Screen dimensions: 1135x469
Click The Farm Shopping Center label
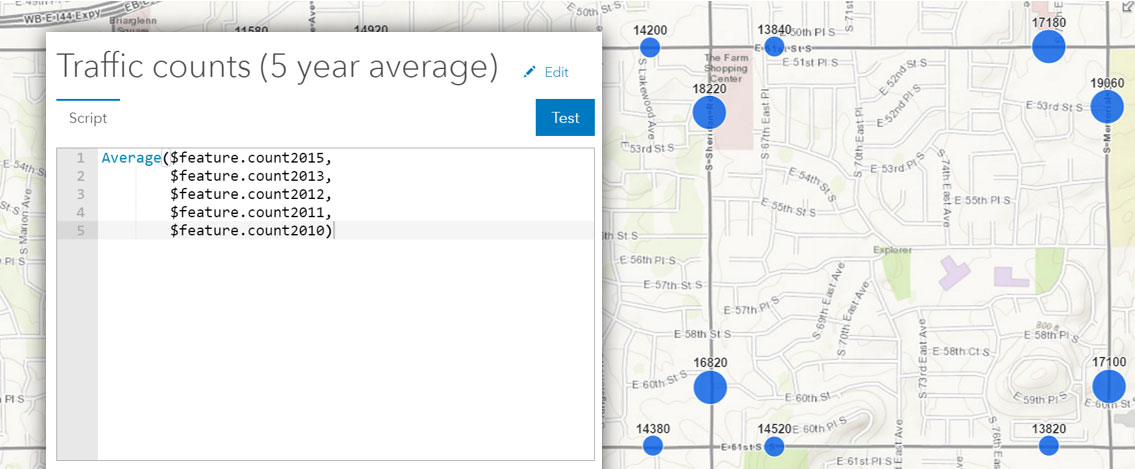725,68
